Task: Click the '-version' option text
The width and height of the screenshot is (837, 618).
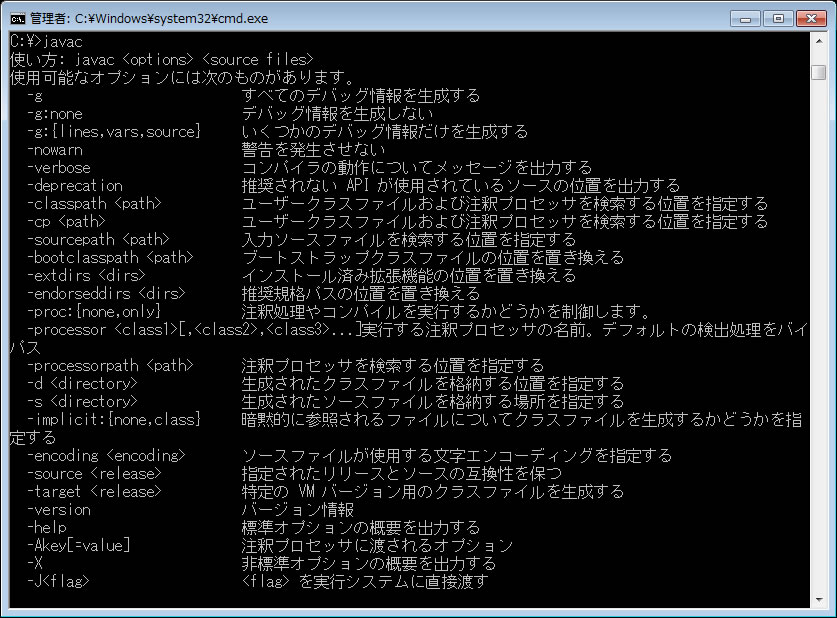Action: (x=59, y=510)
